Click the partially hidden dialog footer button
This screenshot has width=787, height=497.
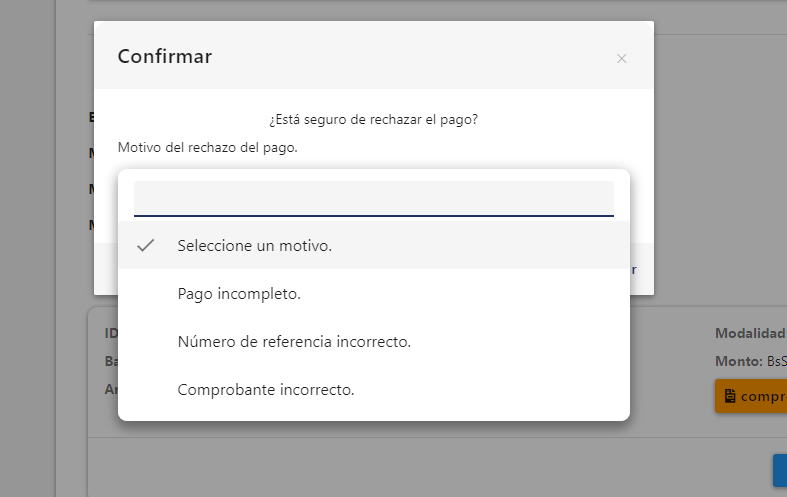[x=633, y=270]
